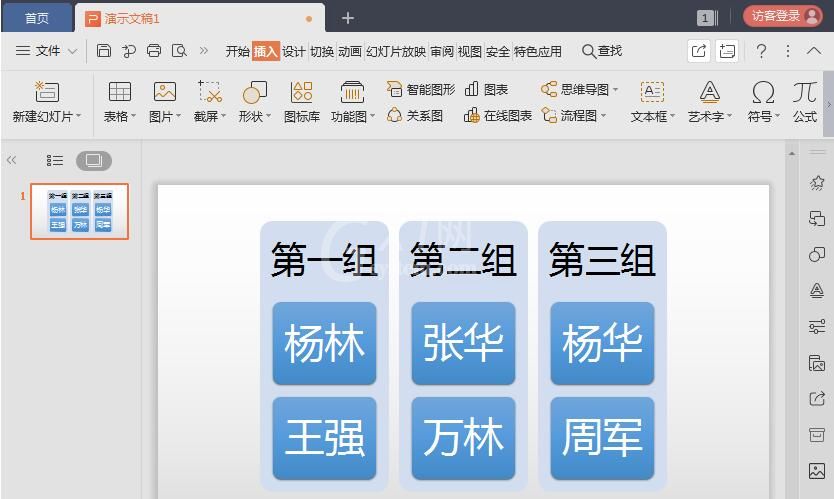Viewport: 834px width, 499px height.
Task: Insert a 文本框 text box
Action: tap(652, 92)
